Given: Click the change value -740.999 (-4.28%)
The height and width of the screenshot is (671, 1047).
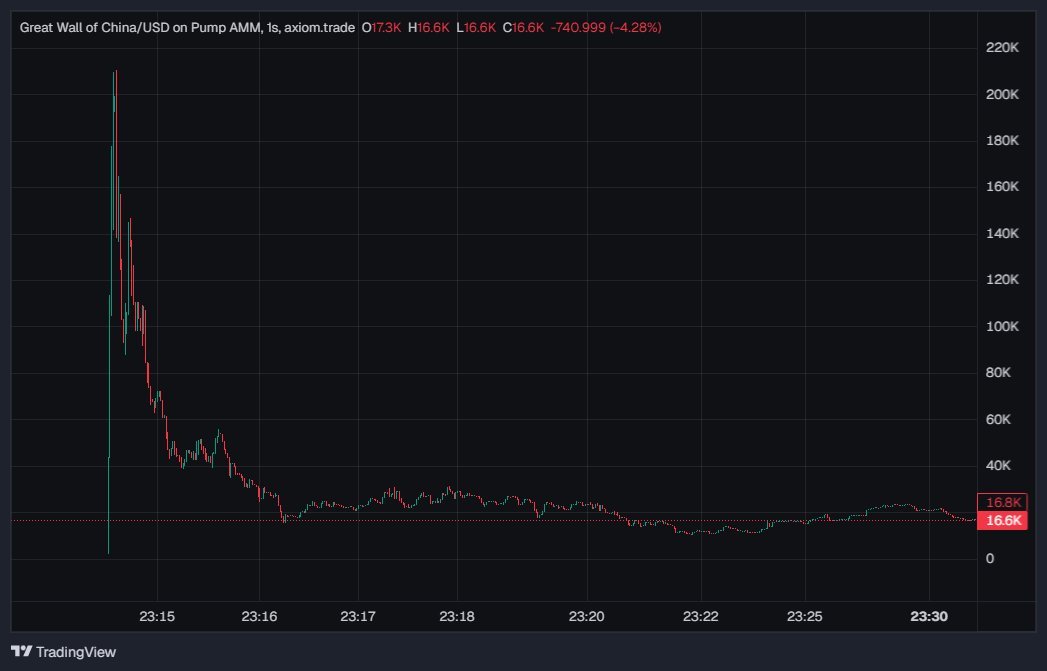Looking at the screenshot, I should point(606,27).
